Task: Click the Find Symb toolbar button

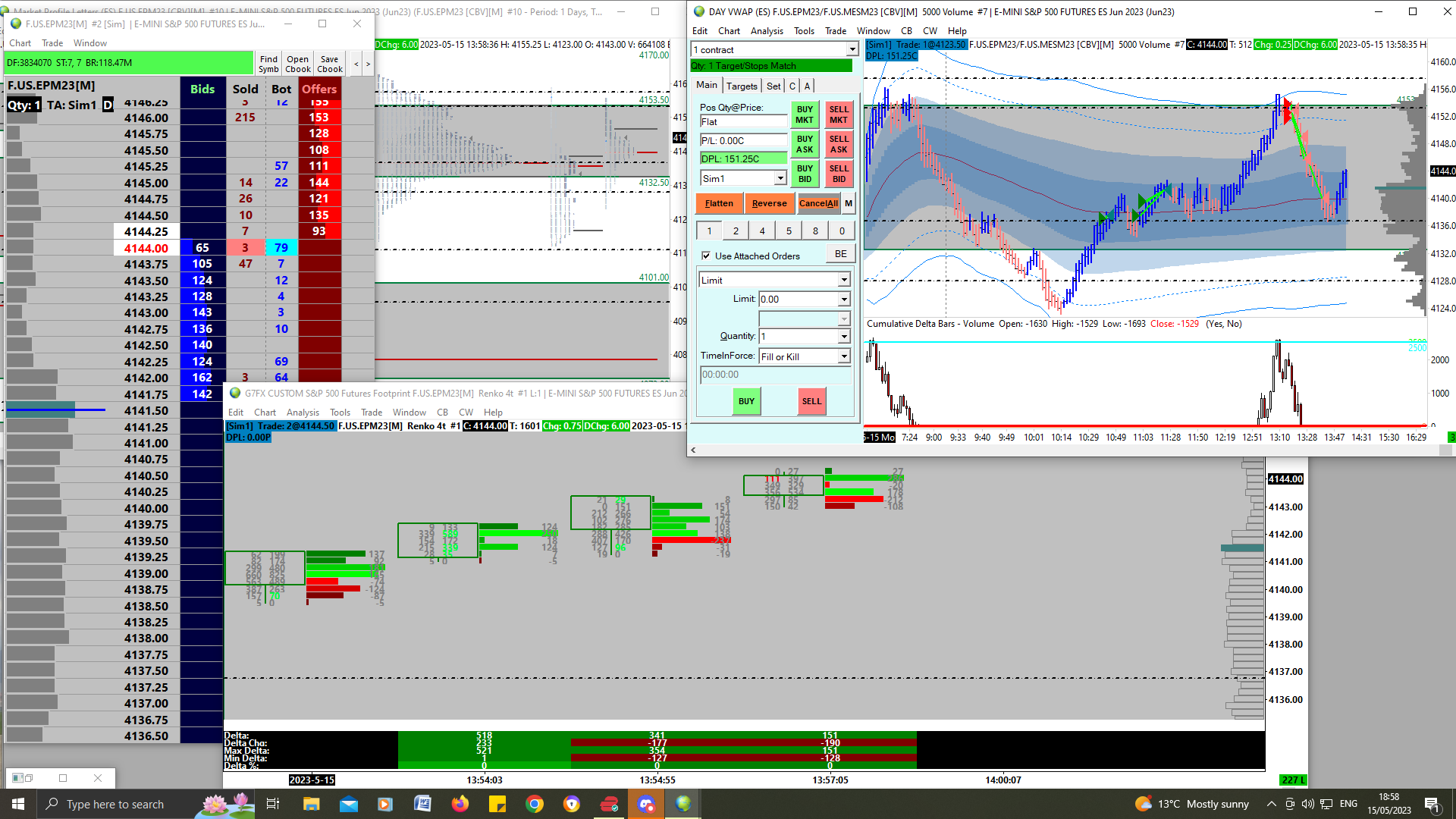Action: click(268, 64)
